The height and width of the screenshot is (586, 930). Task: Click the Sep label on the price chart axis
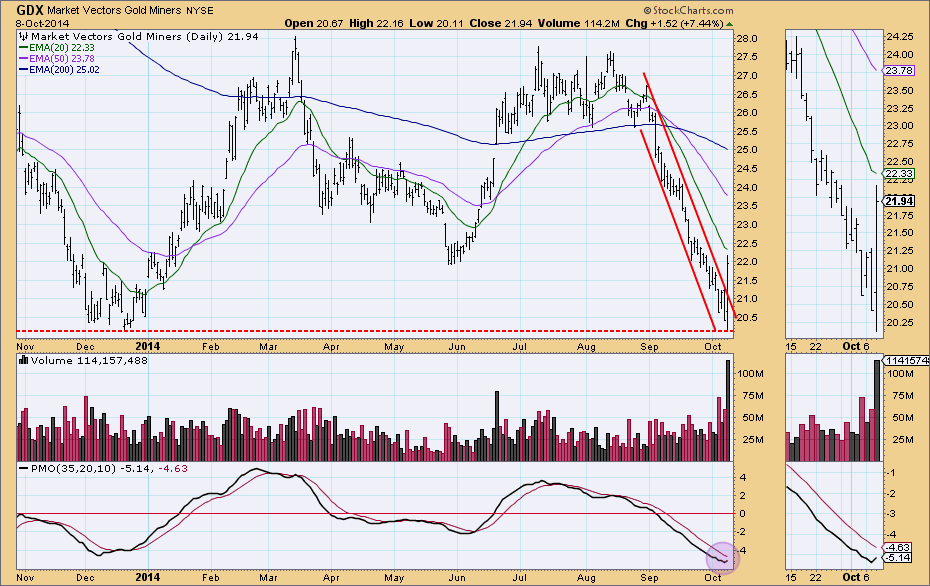(x=649, y=346)
